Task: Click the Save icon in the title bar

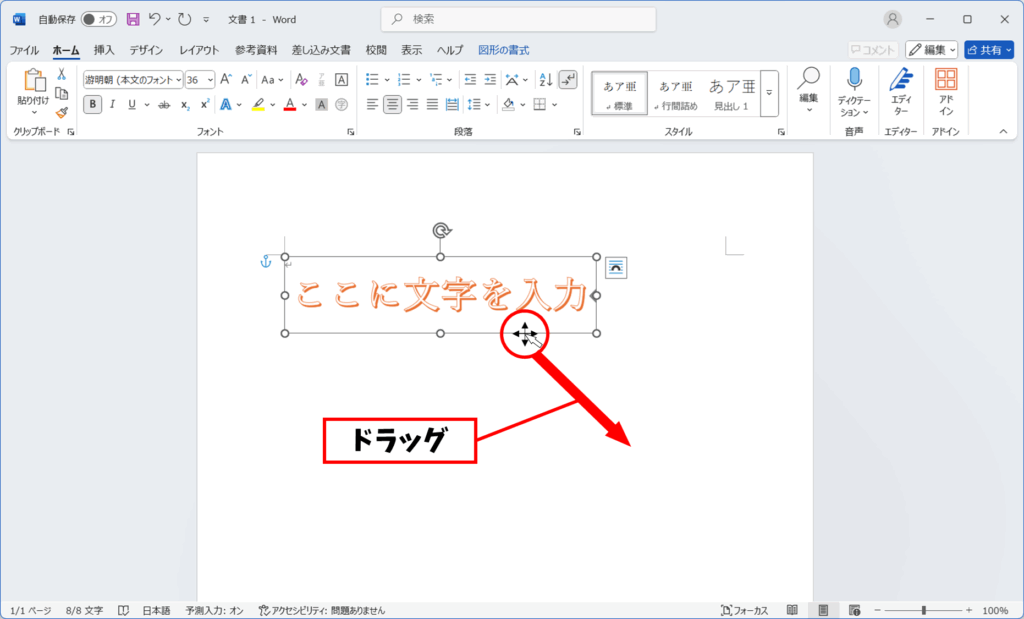Action: click(x=133, y=19)
